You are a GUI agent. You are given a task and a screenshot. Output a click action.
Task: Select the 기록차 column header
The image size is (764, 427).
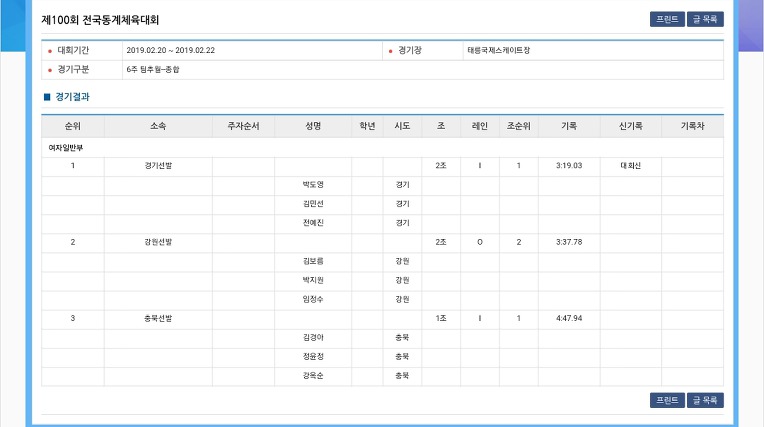coord(692,126)
